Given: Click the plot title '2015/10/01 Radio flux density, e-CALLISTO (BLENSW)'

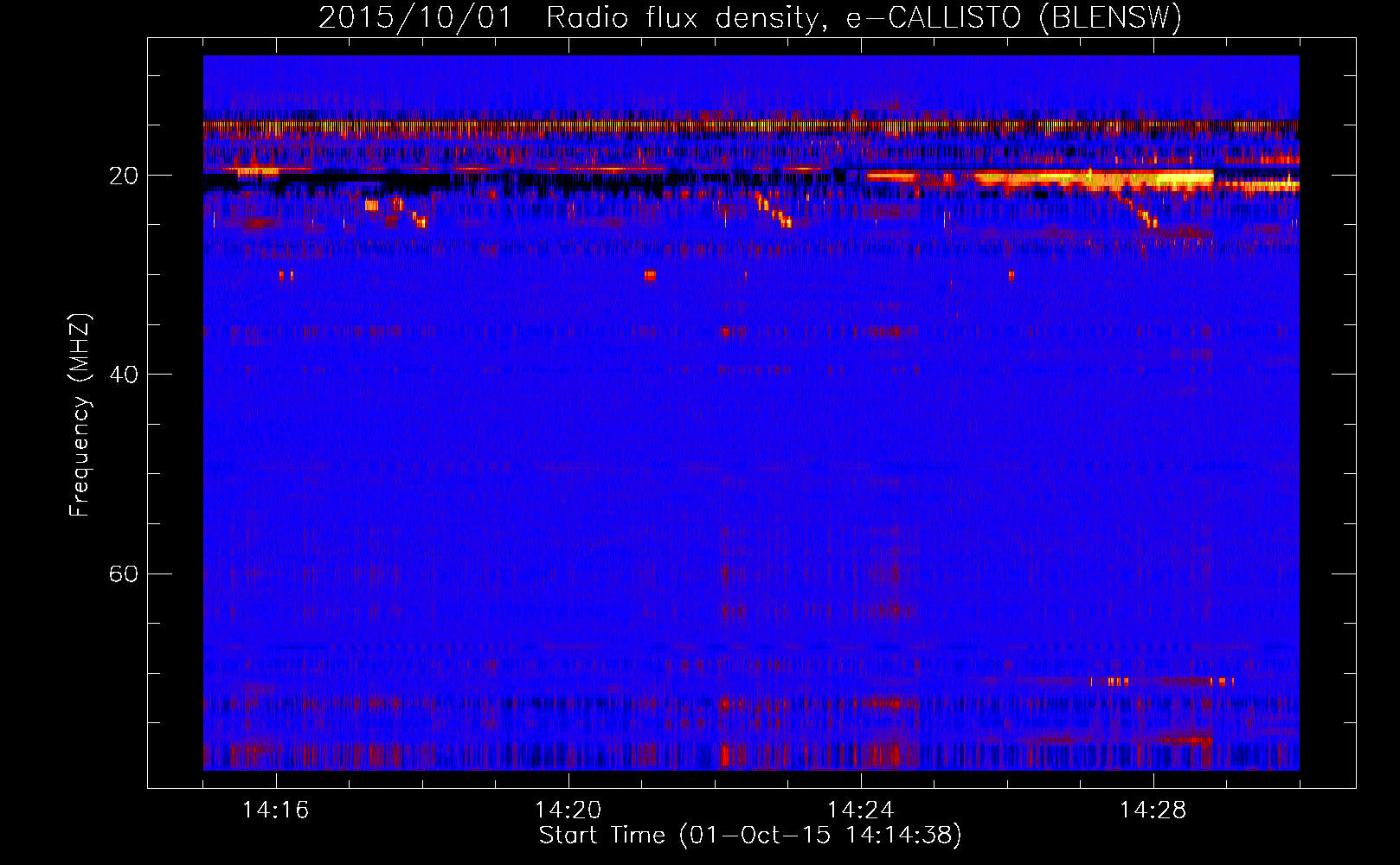Looking at the screenshot, I should coord(750,17).
